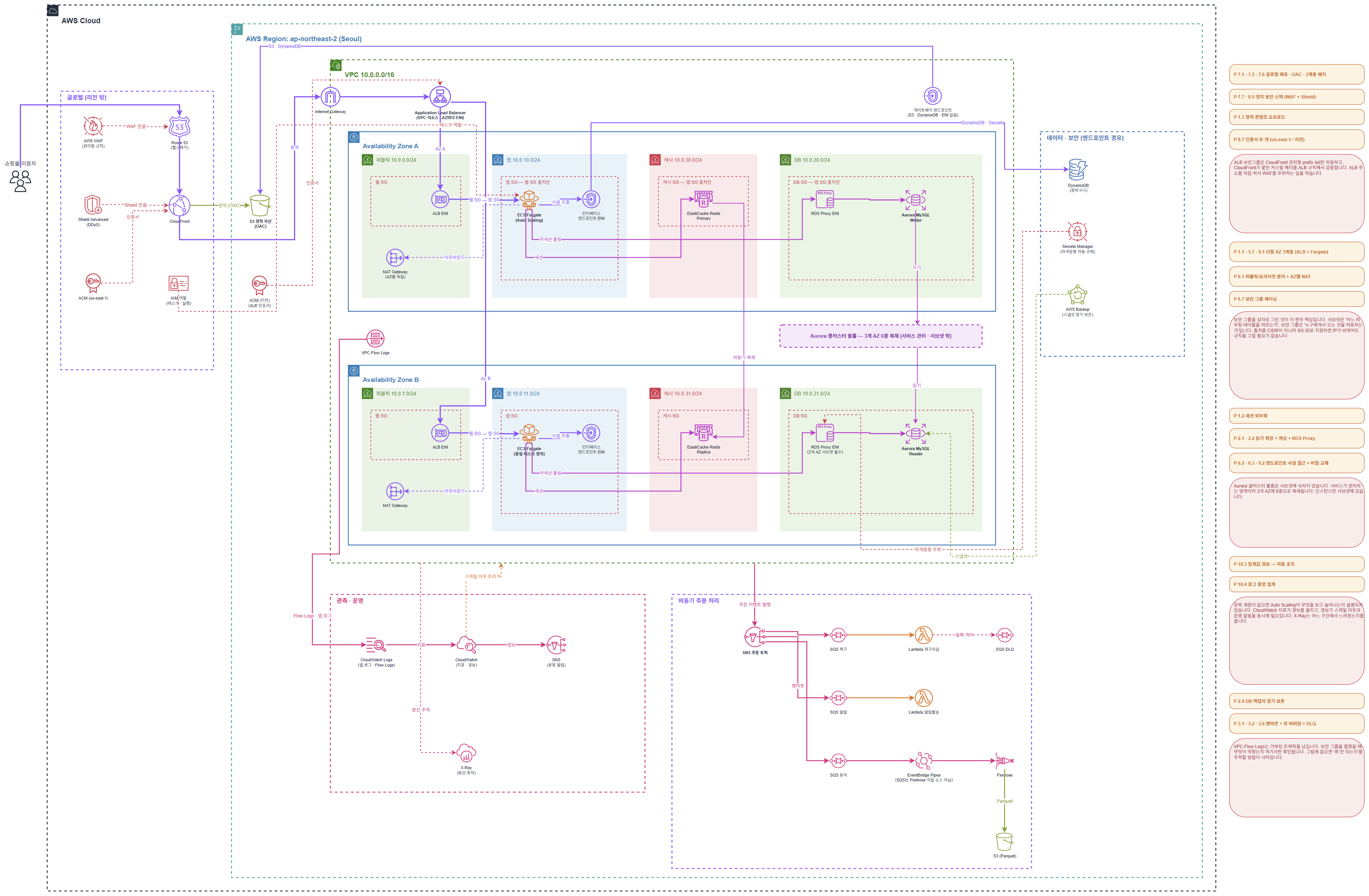
Task: Select the AWS WAF icon
Action: (93, 126)
